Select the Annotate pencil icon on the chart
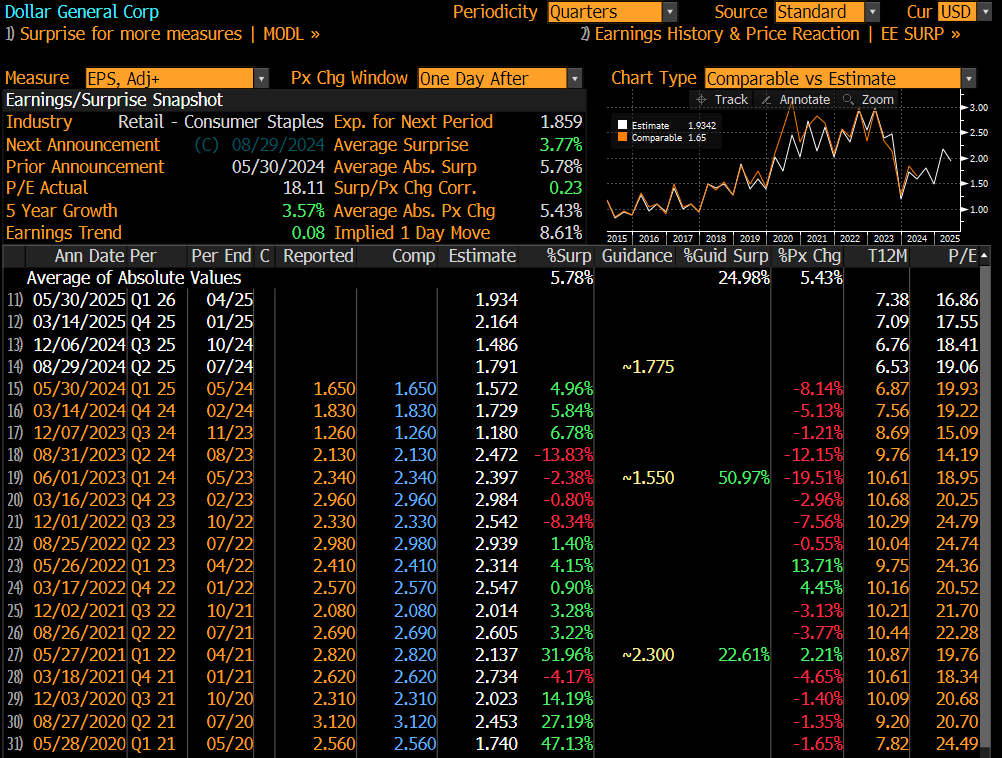The height and width of the screenshot is (758, 1002). click(766, 100)
